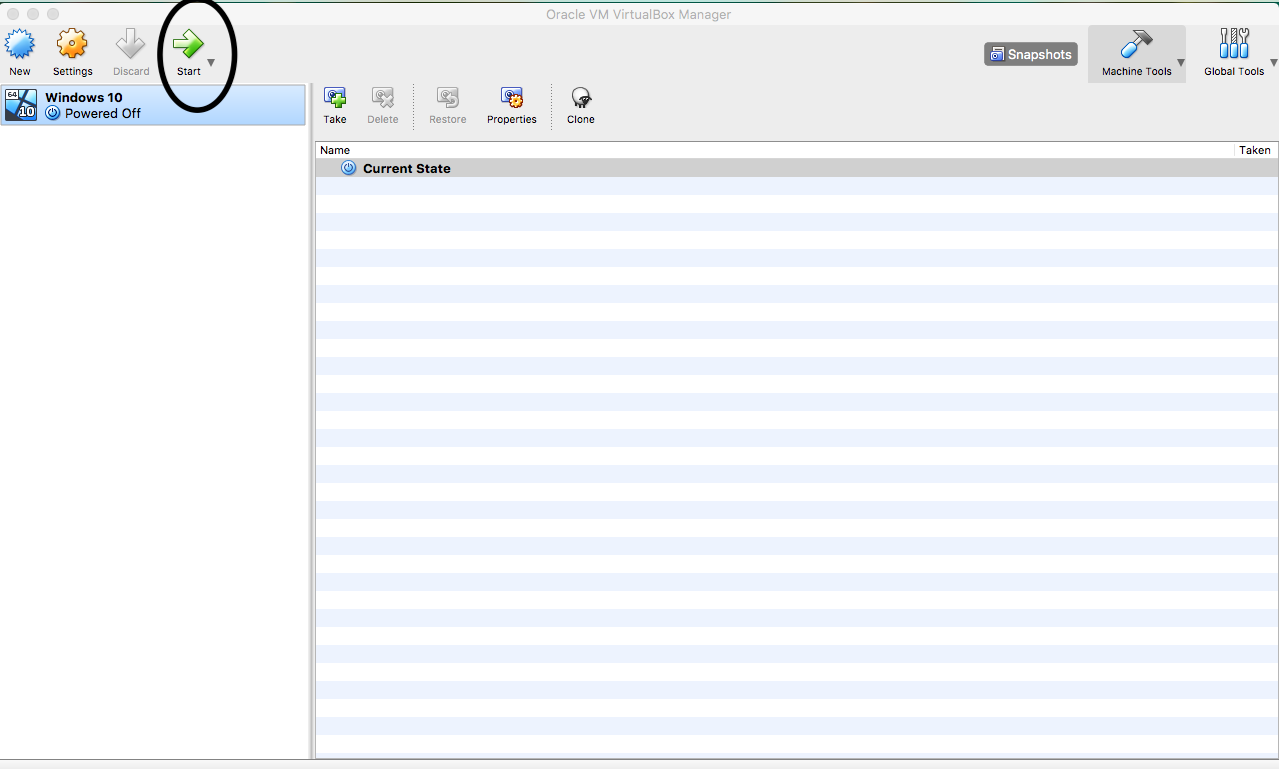Image resolution: width=1279 pixels, height=769 pixels.
Task: Open Settings for the Windows 10 VM
Action: click(71, 45)
